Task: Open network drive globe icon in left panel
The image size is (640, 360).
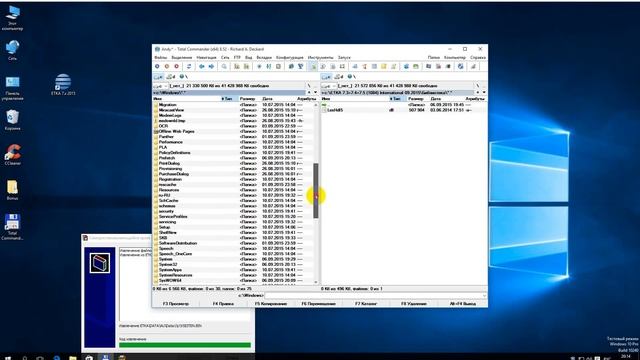Action: pos(183,77)
